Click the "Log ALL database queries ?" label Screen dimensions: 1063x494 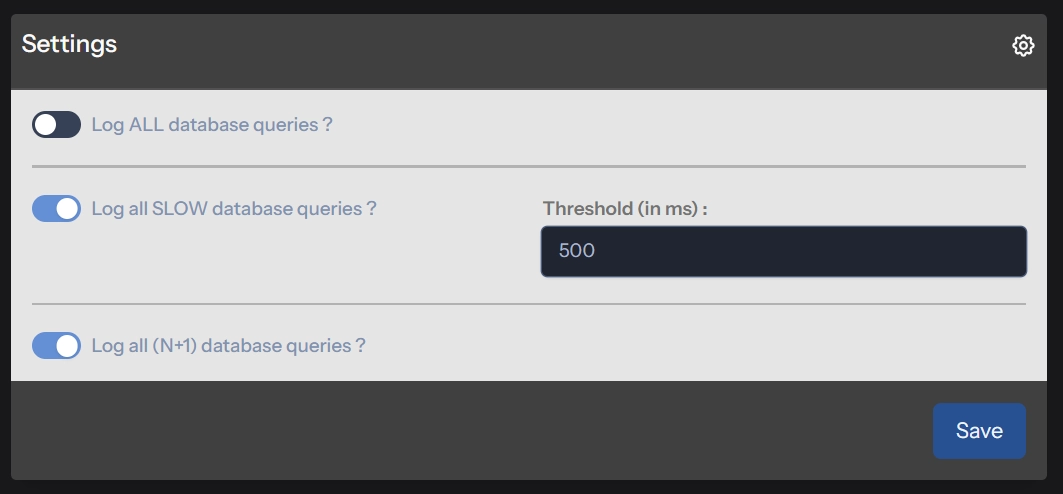211,125
